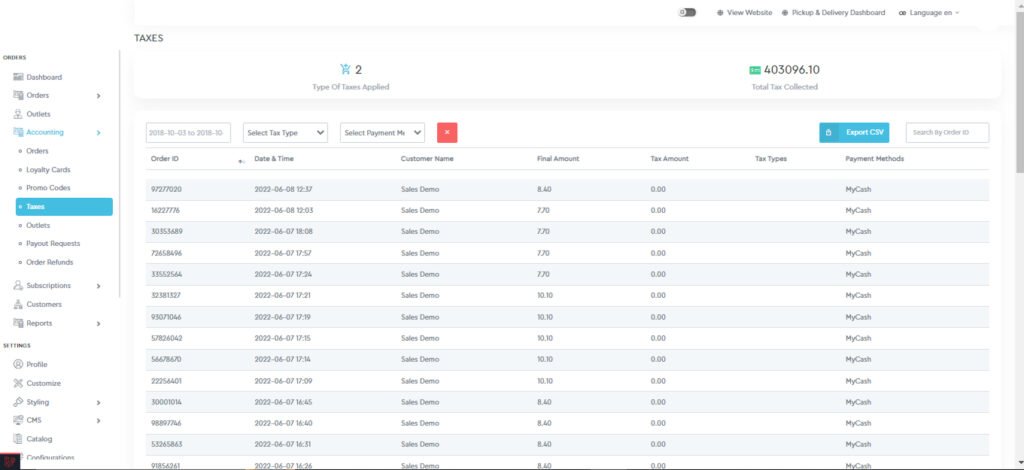Click the Catalog icon in sidebar
This screenshot has height=470, width=1024.
tap(18, 439)
